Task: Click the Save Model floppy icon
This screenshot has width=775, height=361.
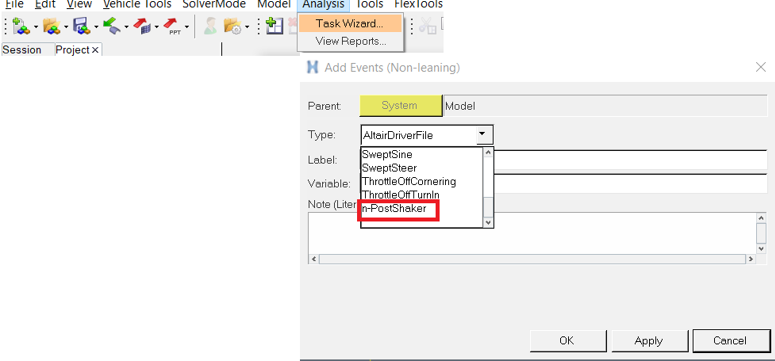Action: pos(81,26)
